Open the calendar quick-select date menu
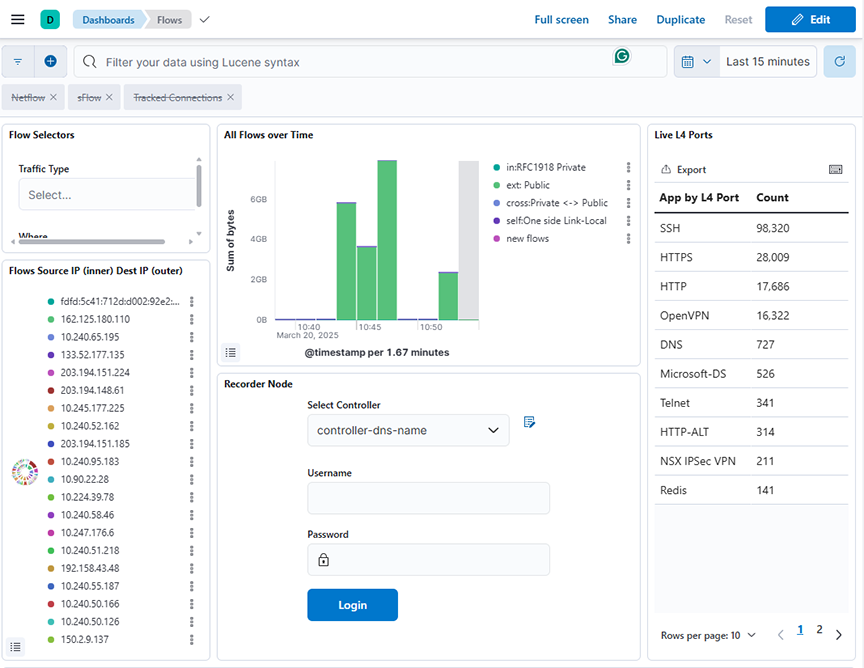This screenshot has width=864, height=668. (696, 62)
